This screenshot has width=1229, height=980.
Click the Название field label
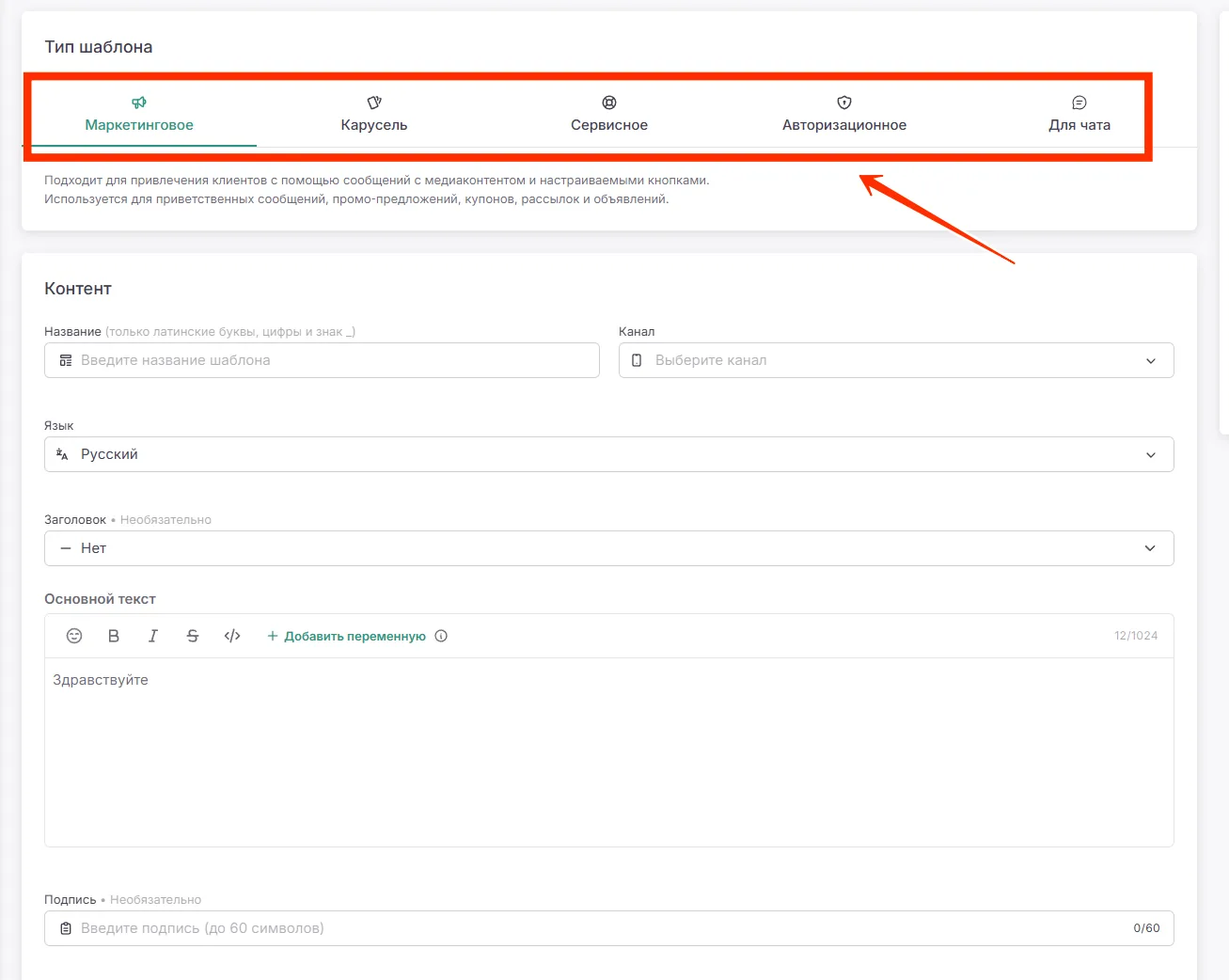[x=72, y=332]
